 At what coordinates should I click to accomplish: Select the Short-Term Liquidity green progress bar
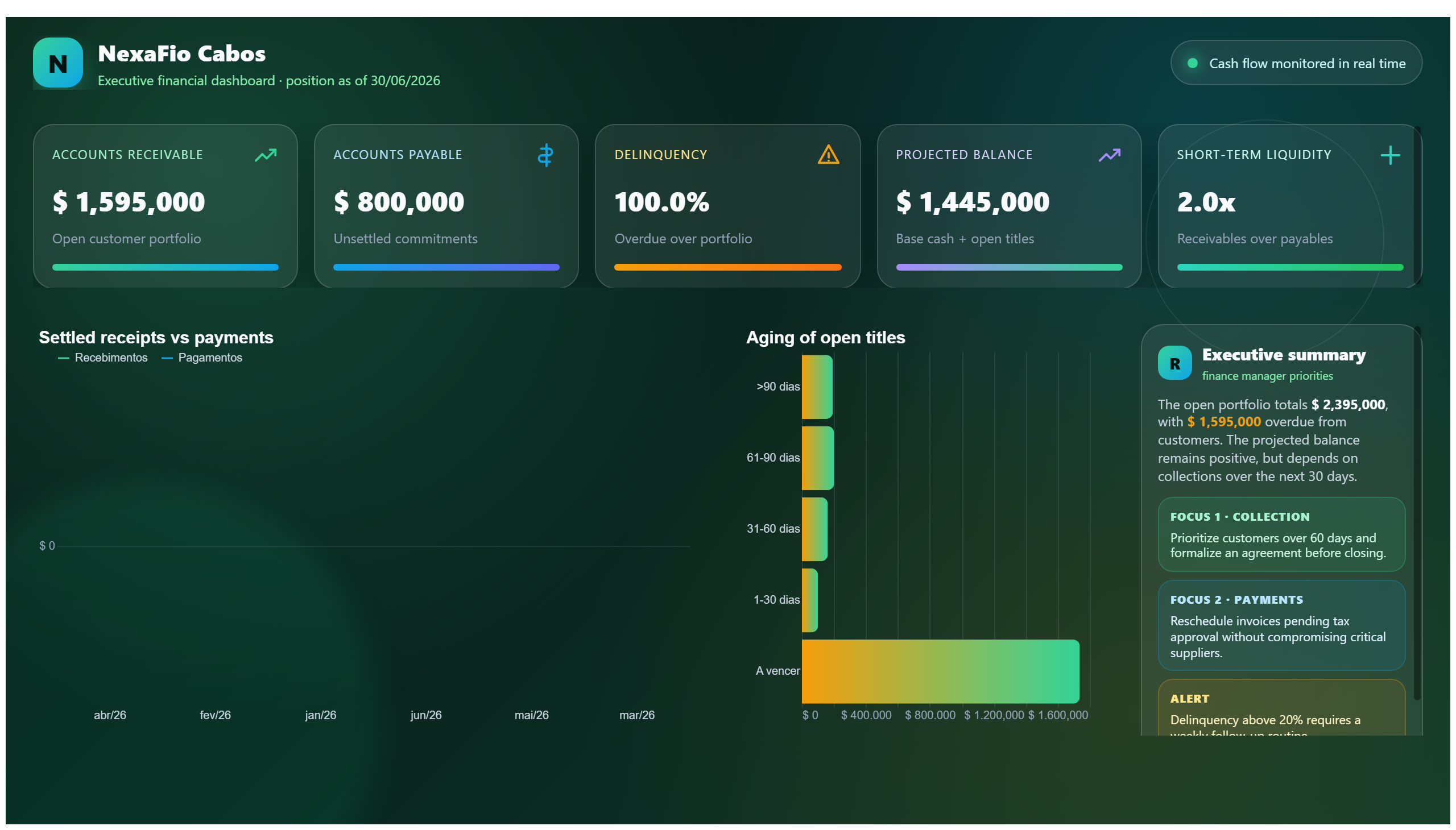[x=1290, y=267]
